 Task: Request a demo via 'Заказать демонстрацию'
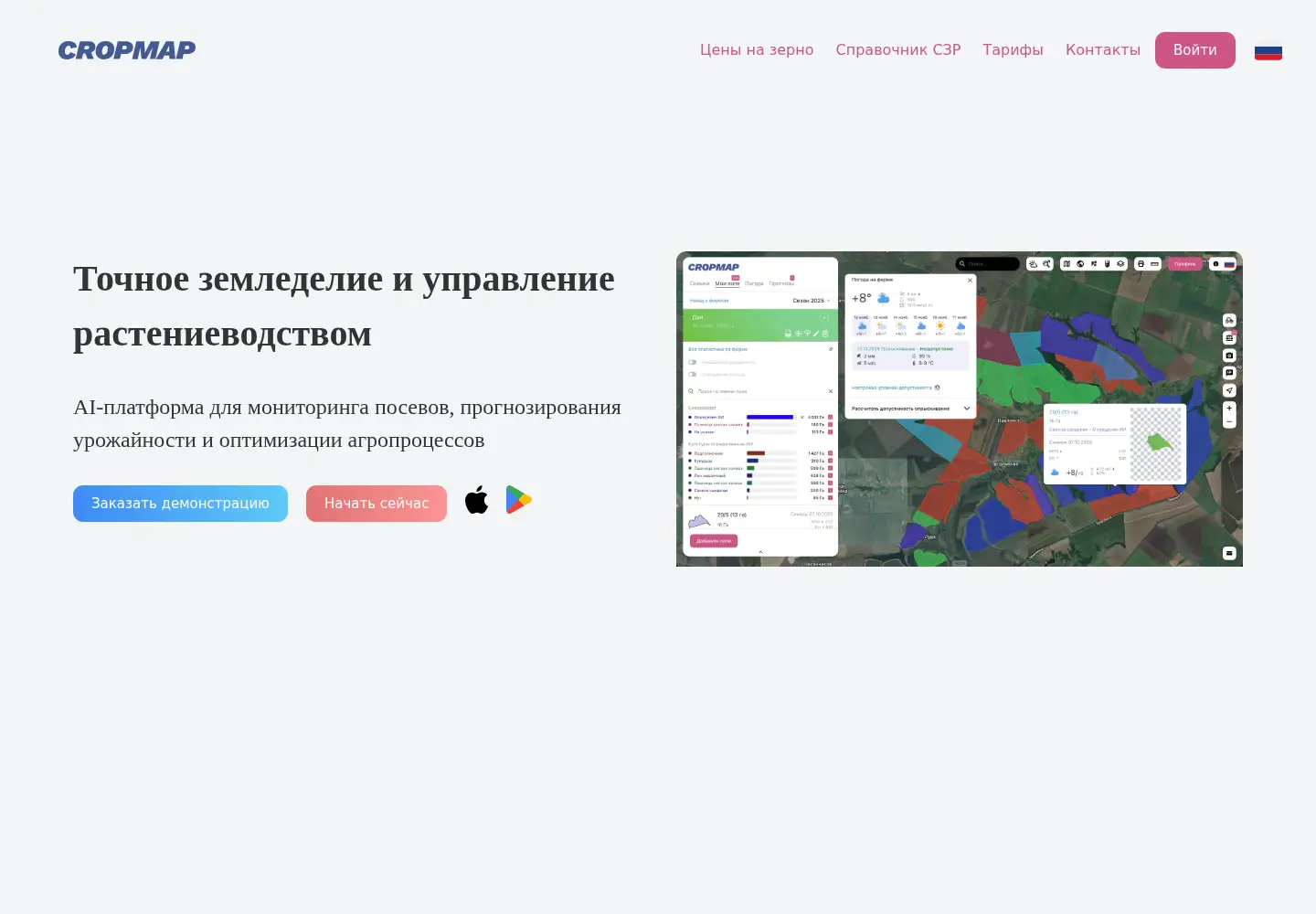click(x=180, y=504)
